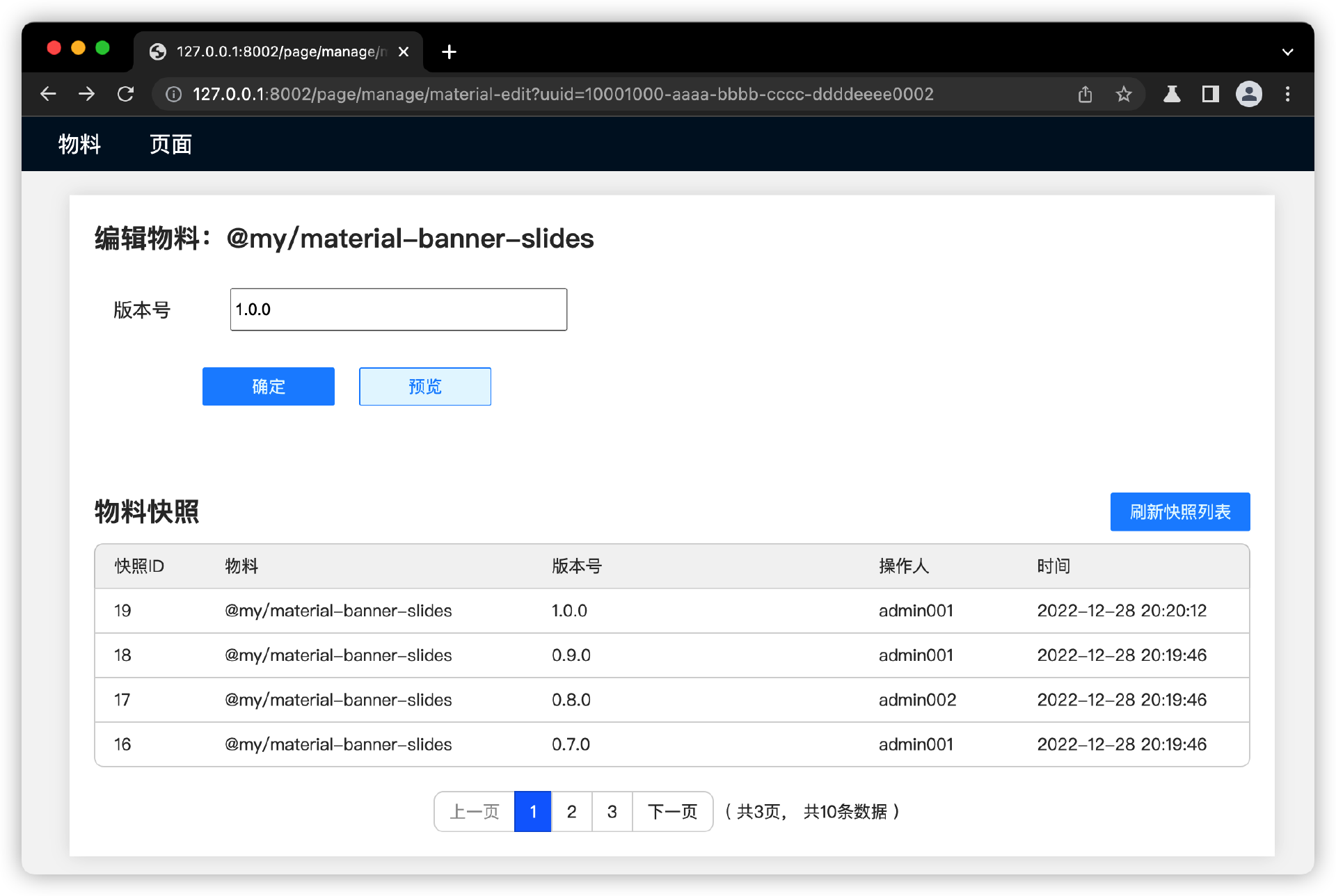The height and width of the screenshot is (896, 1336).
Task: Open Chrome's three-dot menu
Action: (x=1288, y=94)
